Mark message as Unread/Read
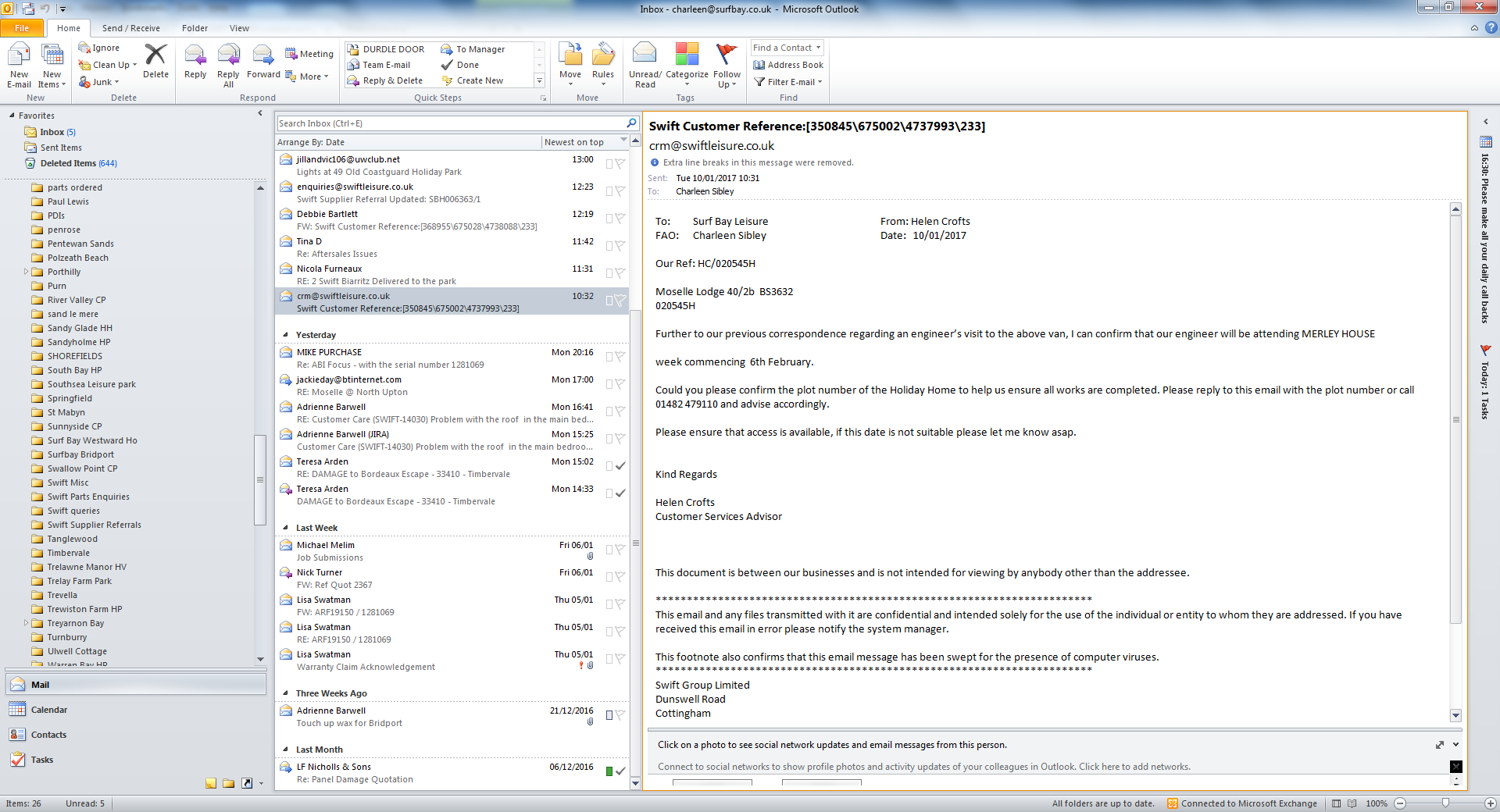This screenshot has height=812, width=1500. 645,66
